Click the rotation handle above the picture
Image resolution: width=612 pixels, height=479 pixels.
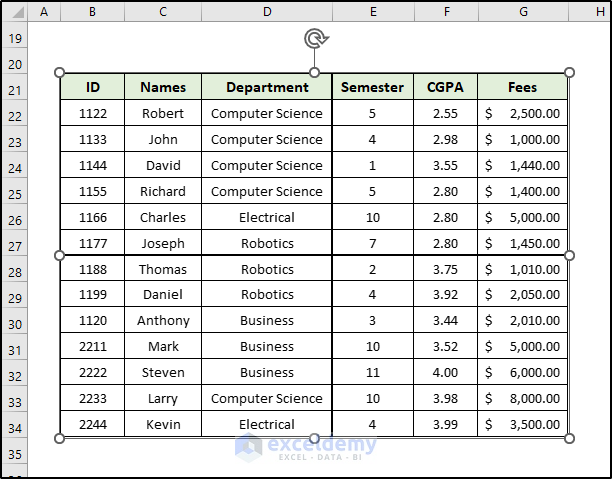(316, 39)
